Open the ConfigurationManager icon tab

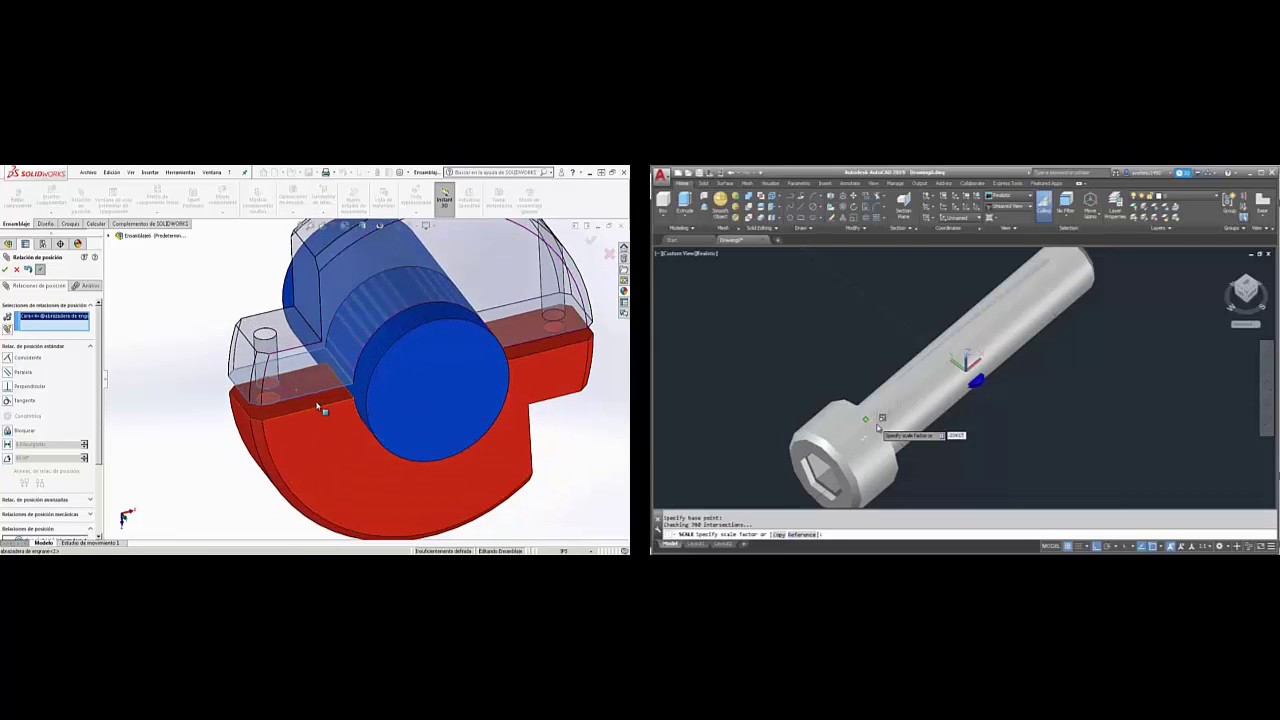pyautogui.click(x=43, y=244)
